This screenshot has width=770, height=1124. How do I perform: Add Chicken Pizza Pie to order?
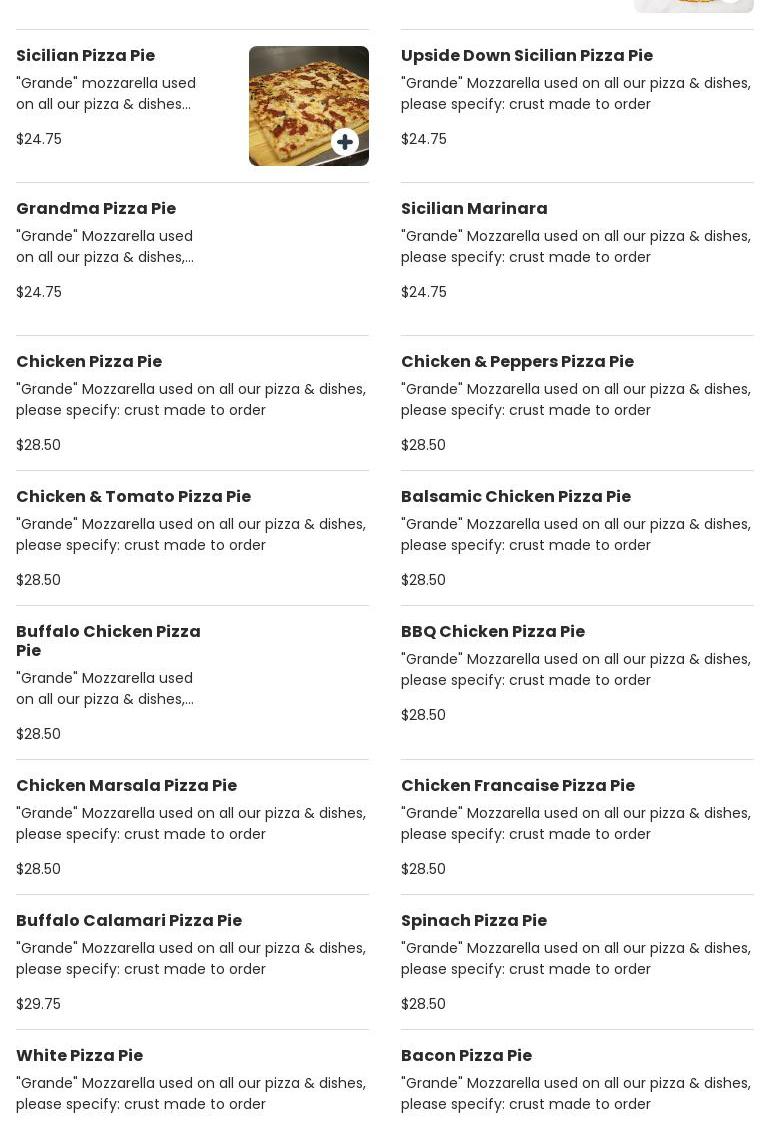click(x=89, y=362)
